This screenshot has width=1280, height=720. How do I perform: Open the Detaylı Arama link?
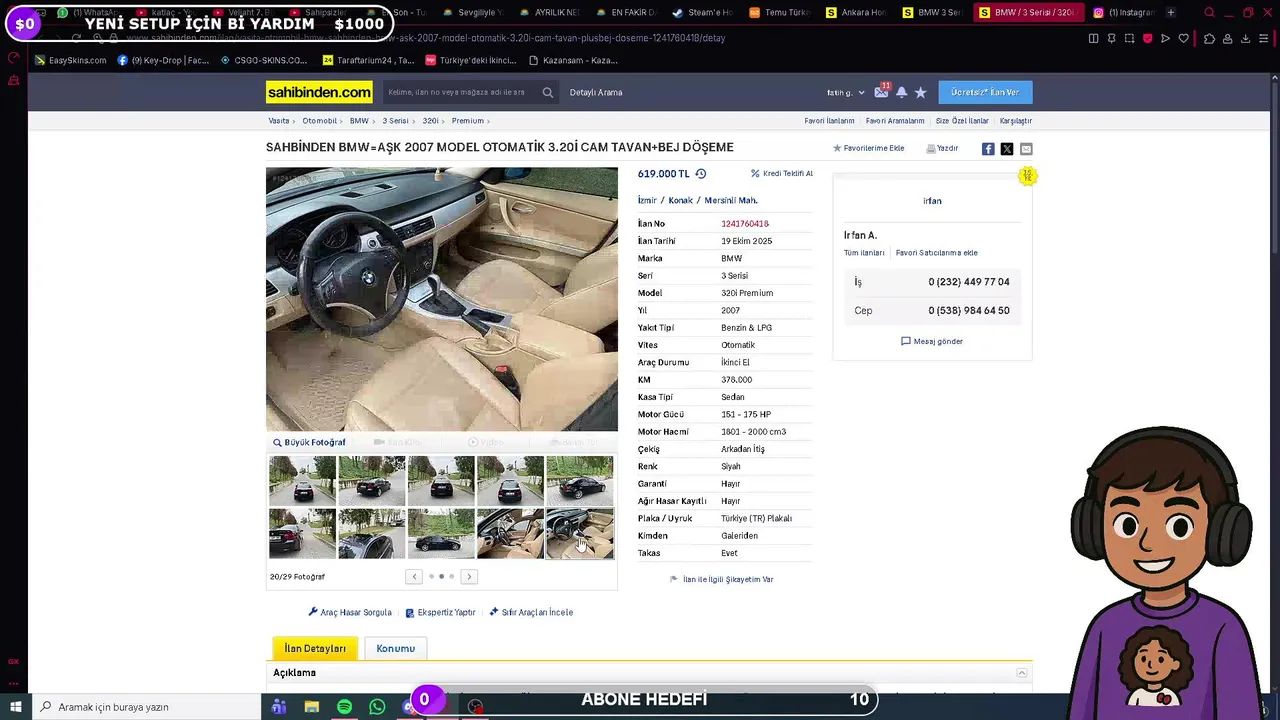point(596,92)
